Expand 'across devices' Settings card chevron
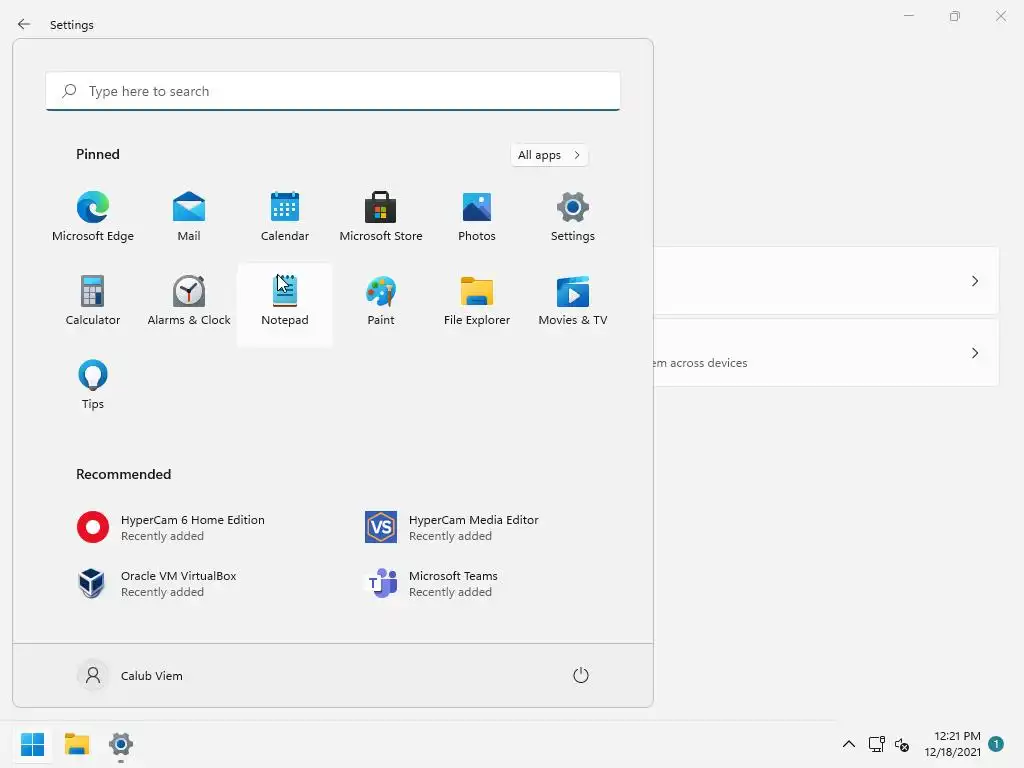Image resolution: width=1024 pixels, height=768 pixels. tap(975, 353)
